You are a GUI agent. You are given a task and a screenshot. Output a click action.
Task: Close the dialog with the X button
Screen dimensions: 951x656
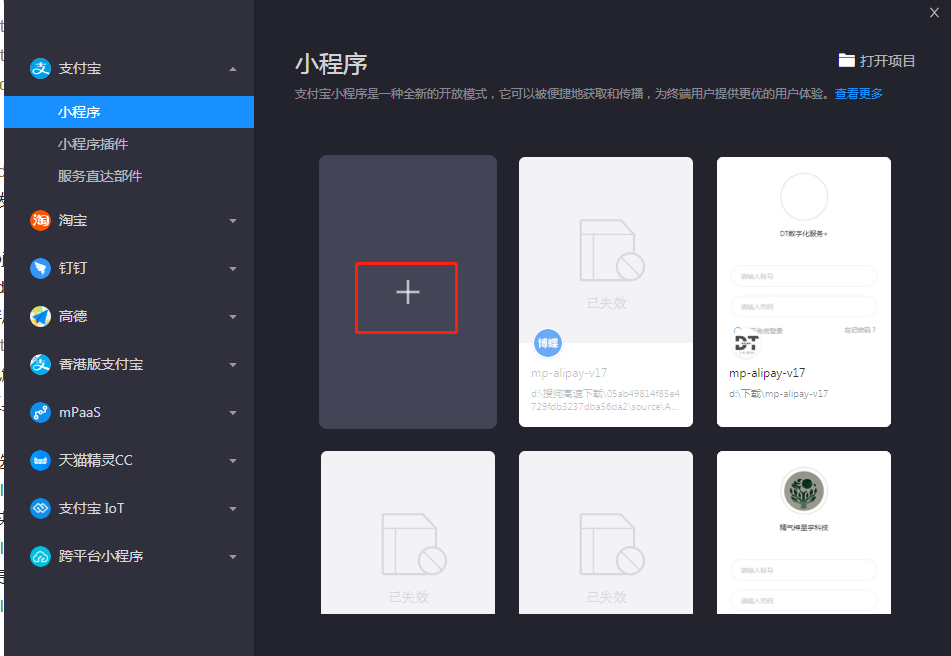tap(934, 13)
